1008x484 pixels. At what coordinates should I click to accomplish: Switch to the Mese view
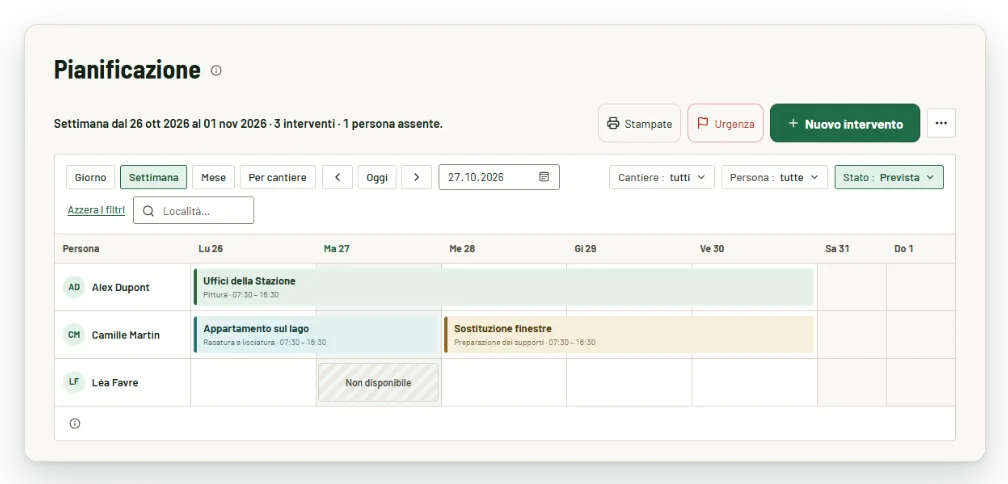pos(213,177)
